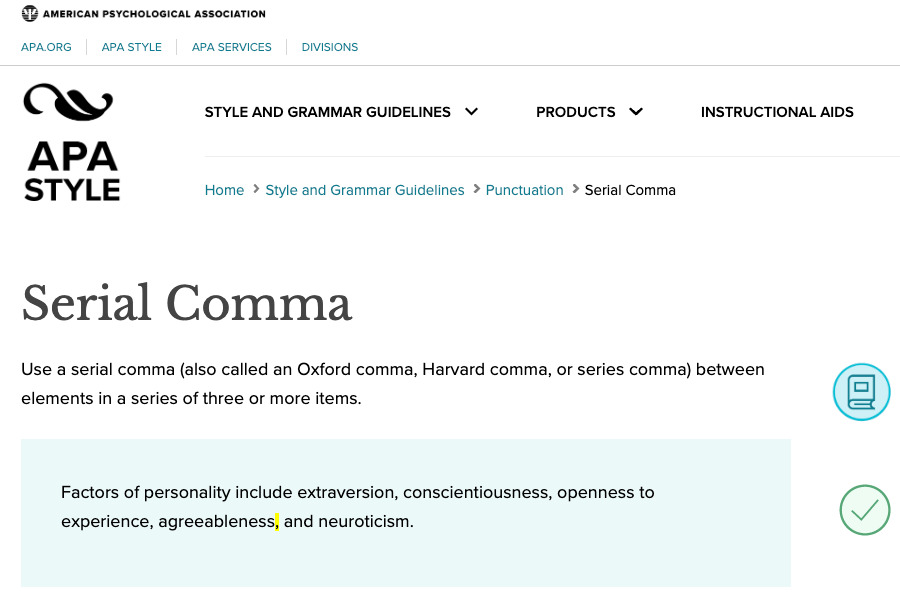
Task: Go to Home via the breadcrumb
Action: [224, 190]
